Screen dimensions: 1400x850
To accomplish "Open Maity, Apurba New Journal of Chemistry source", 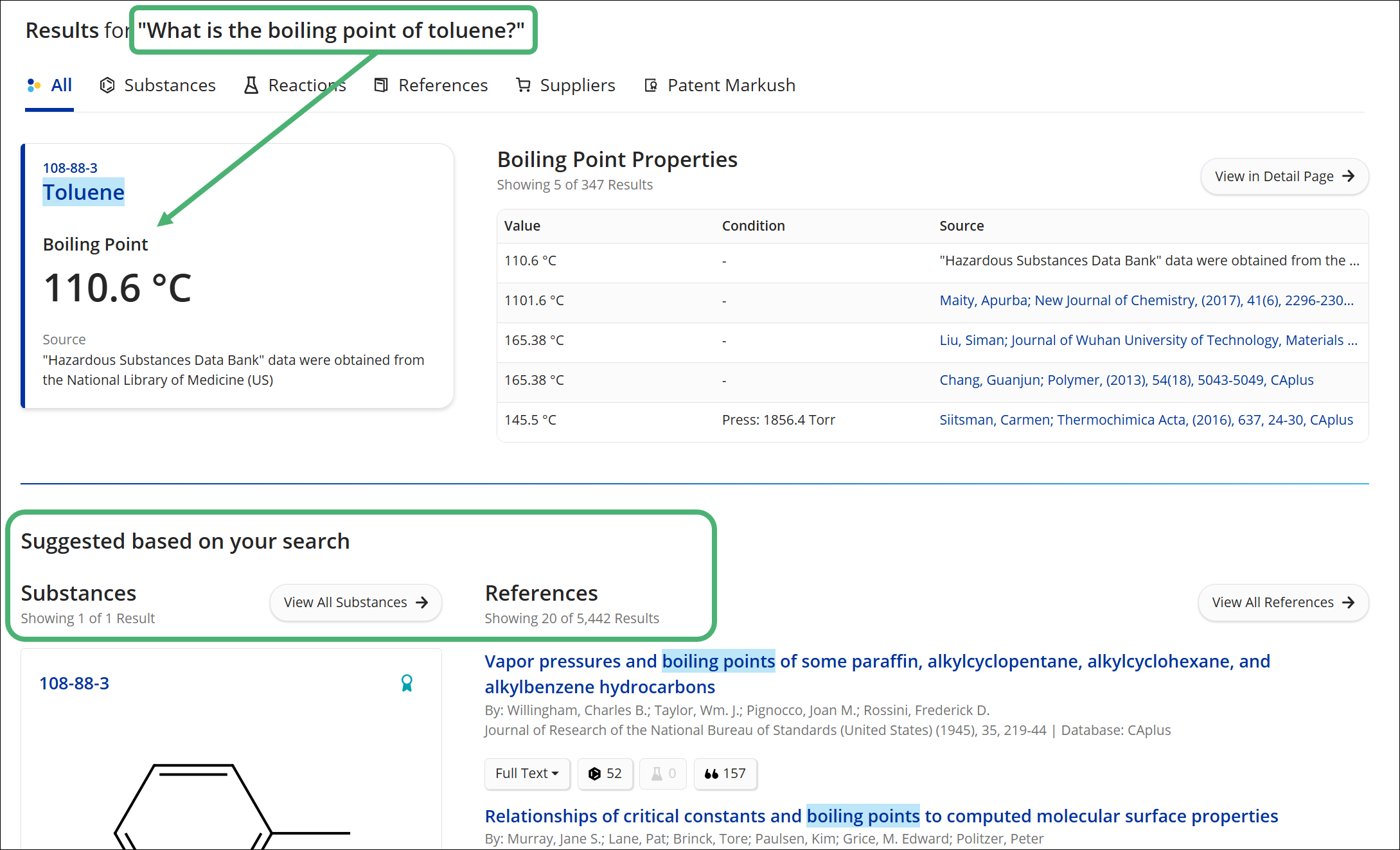I will [x=1146, y=301].
